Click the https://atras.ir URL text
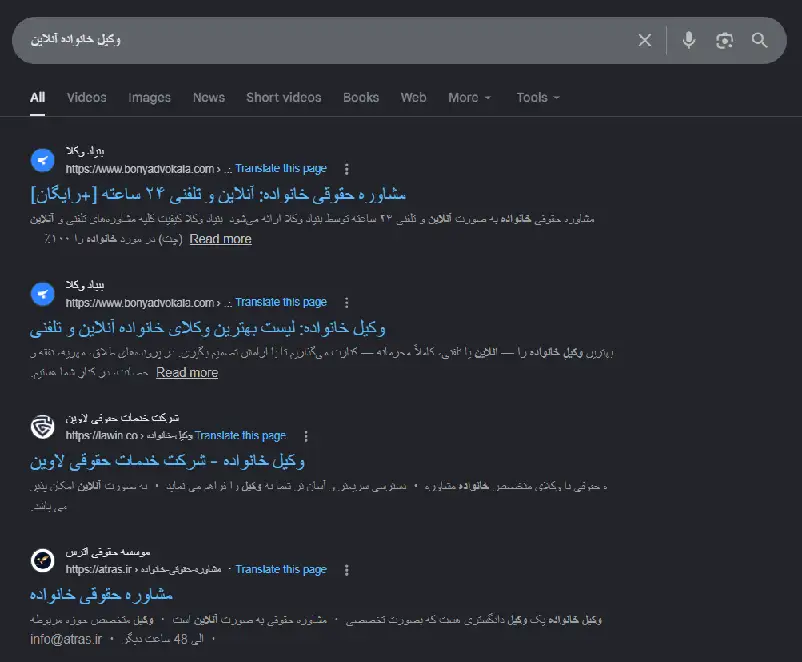 click(98, 570)
